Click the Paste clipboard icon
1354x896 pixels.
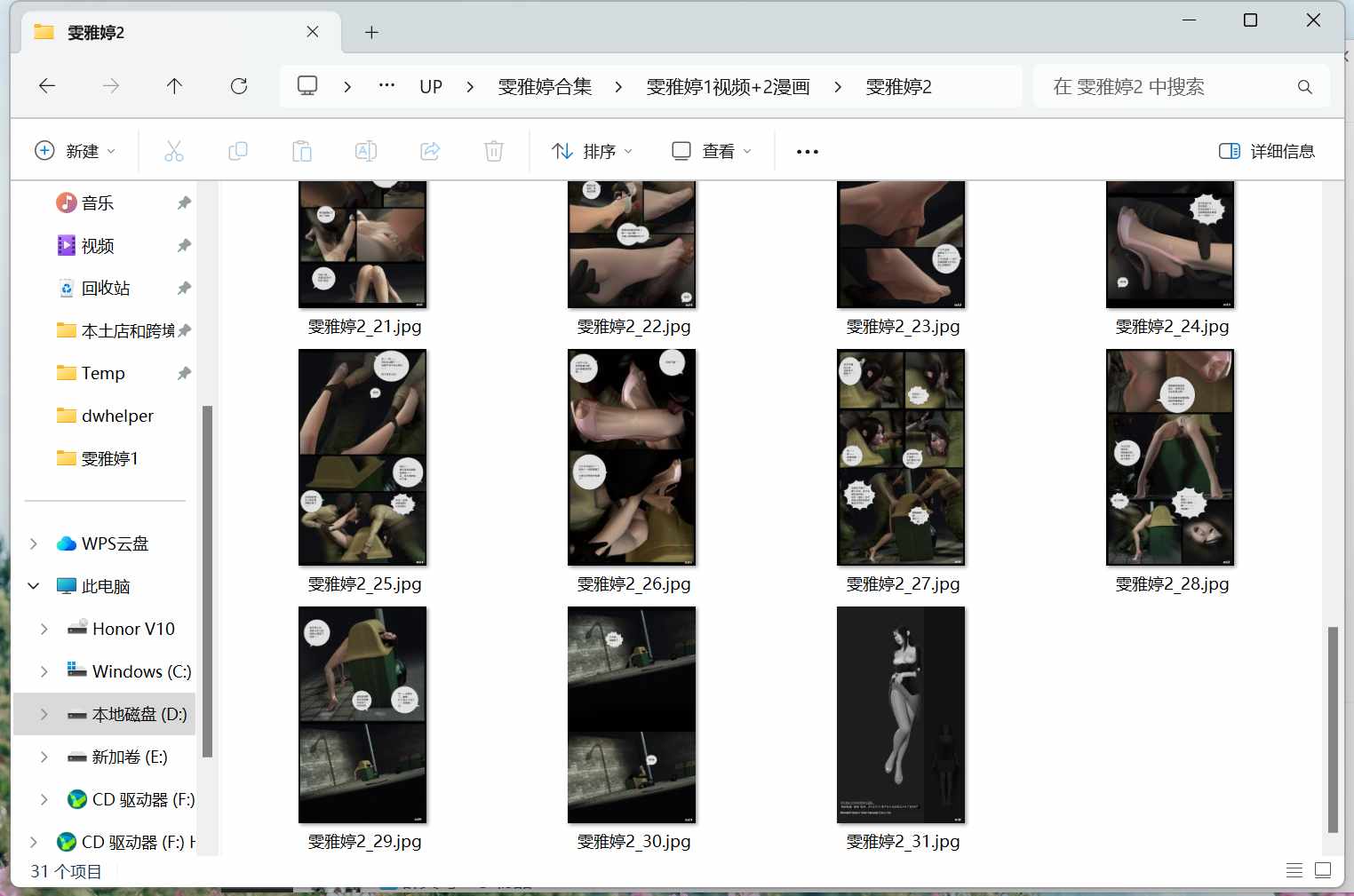(x=302, y=151)
